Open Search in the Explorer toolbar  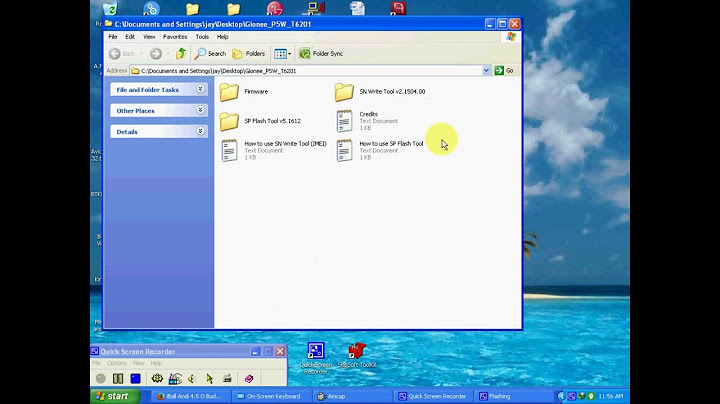click(x=210, y=54)
